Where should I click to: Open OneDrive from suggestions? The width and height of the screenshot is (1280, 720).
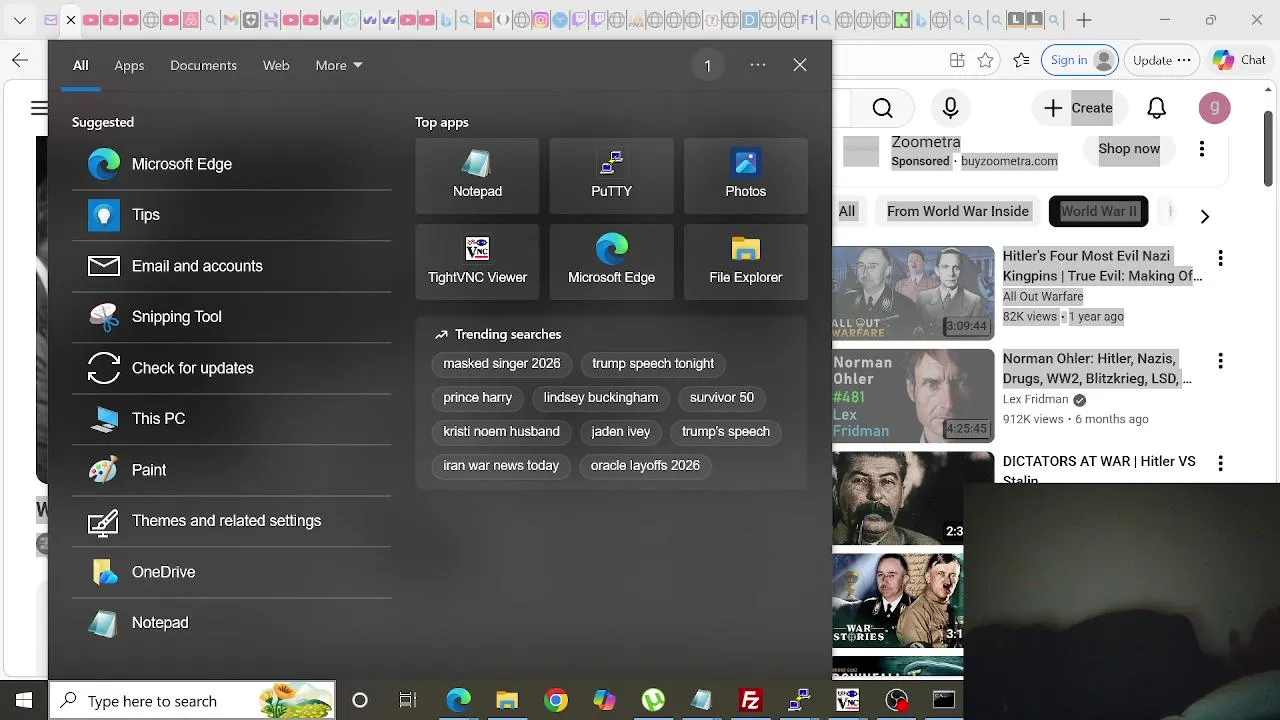[231, 572]
